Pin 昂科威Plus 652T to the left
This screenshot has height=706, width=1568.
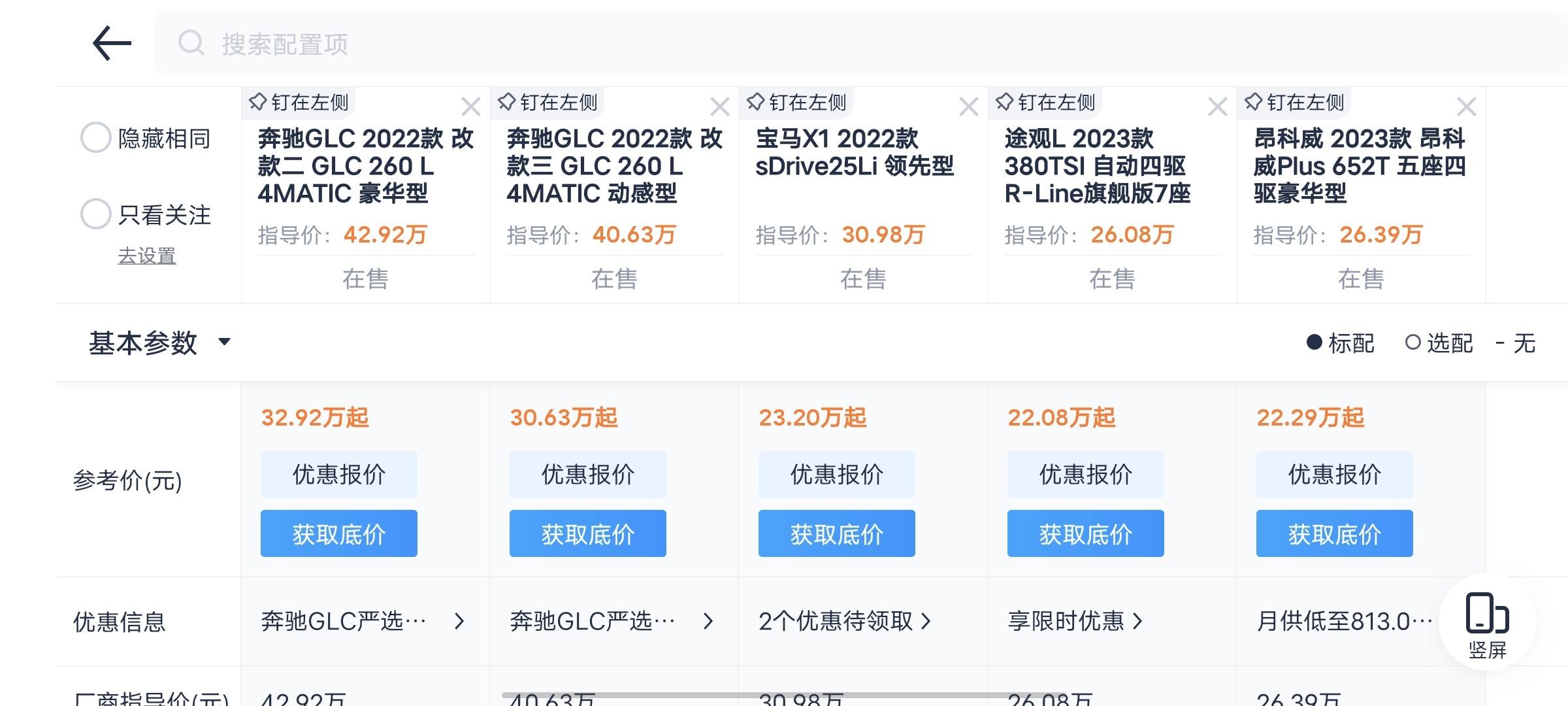(1294, 103)
